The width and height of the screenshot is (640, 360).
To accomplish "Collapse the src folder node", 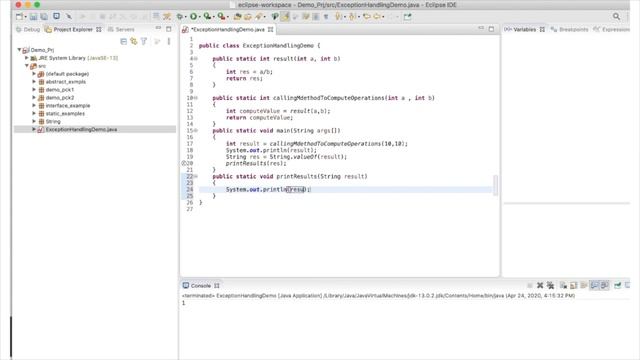I will point(27,66).
